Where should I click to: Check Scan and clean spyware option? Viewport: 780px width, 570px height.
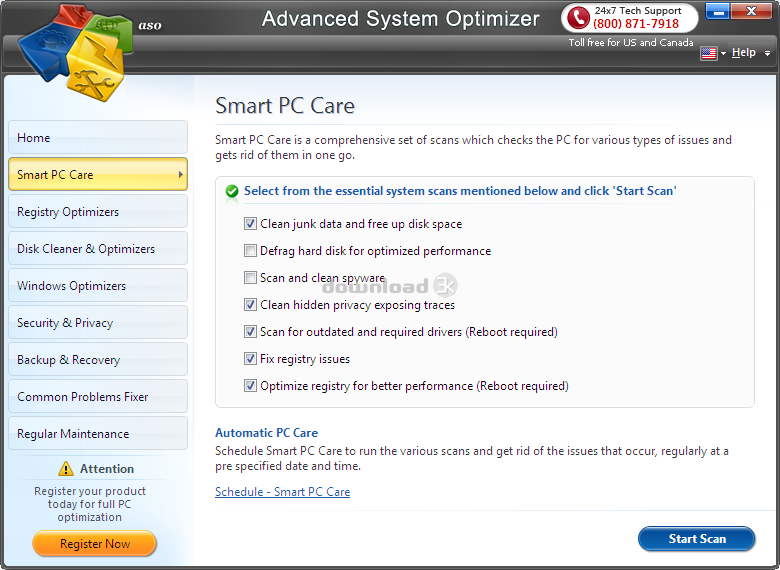(250, 278)
